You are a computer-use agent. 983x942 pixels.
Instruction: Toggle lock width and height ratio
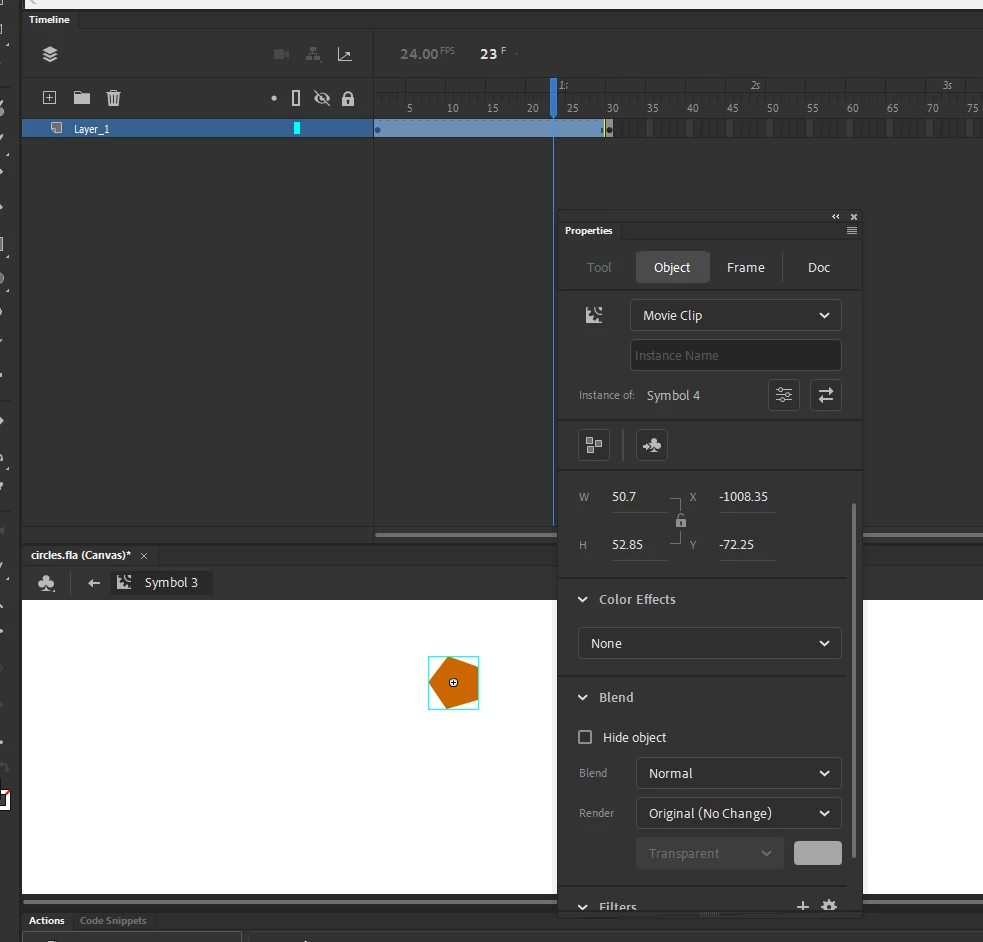tap(681, 521)
